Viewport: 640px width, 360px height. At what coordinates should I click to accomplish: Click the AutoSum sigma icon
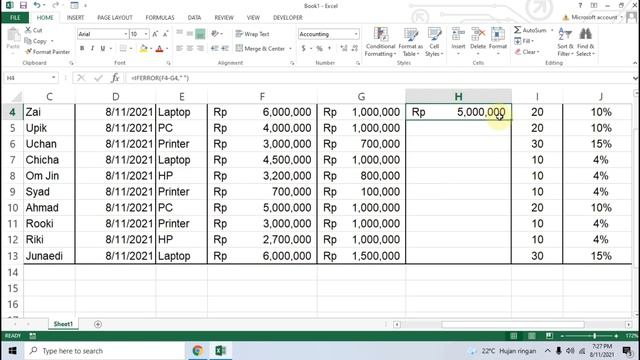518,30
